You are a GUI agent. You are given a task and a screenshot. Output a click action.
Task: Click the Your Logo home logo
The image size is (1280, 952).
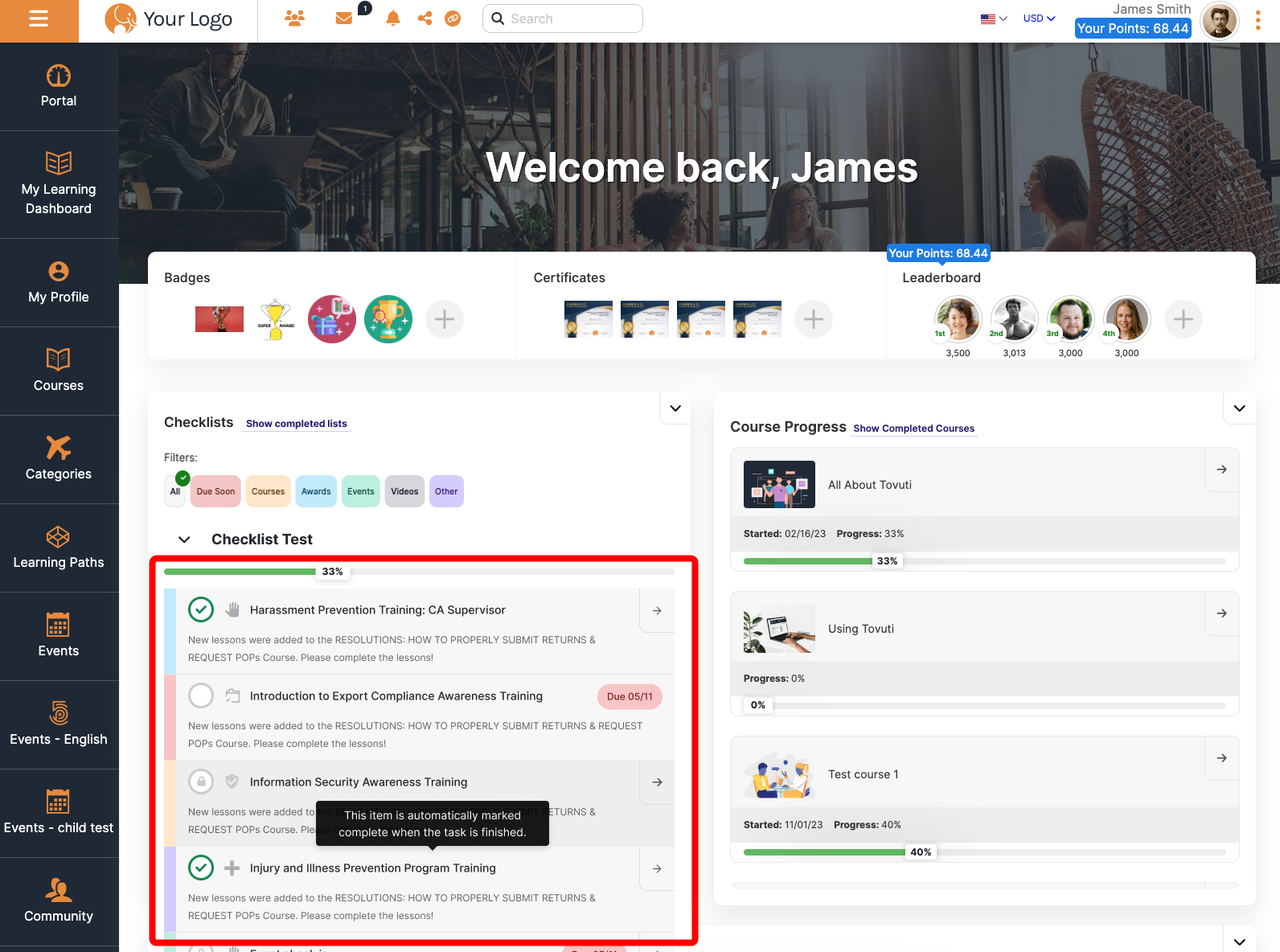point(169,19)
